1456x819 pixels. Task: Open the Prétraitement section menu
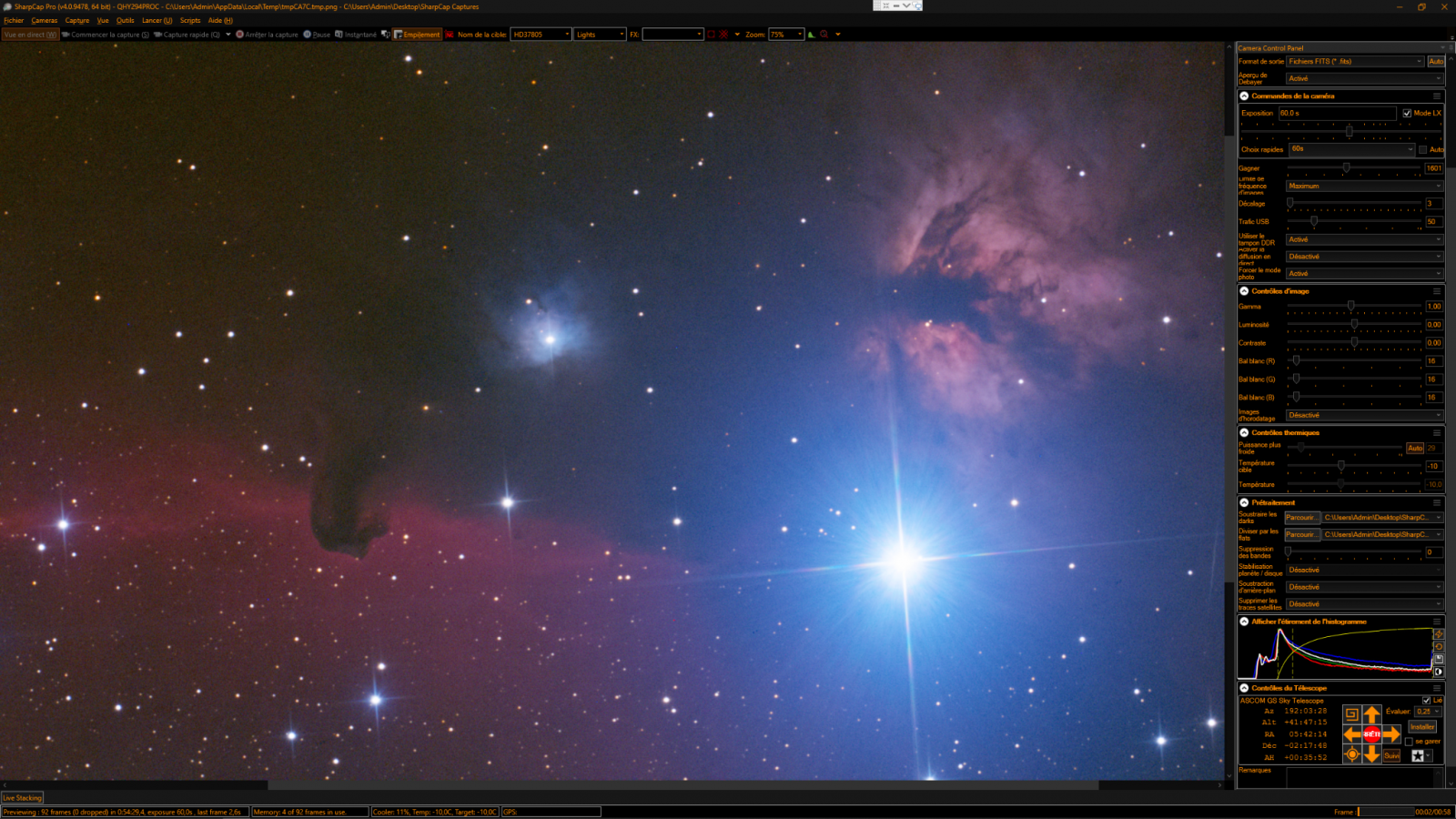click(x=1437, y=502)
